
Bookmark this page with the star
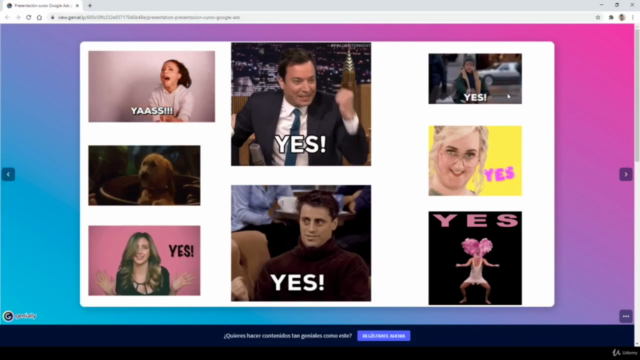tap(598, 18)
